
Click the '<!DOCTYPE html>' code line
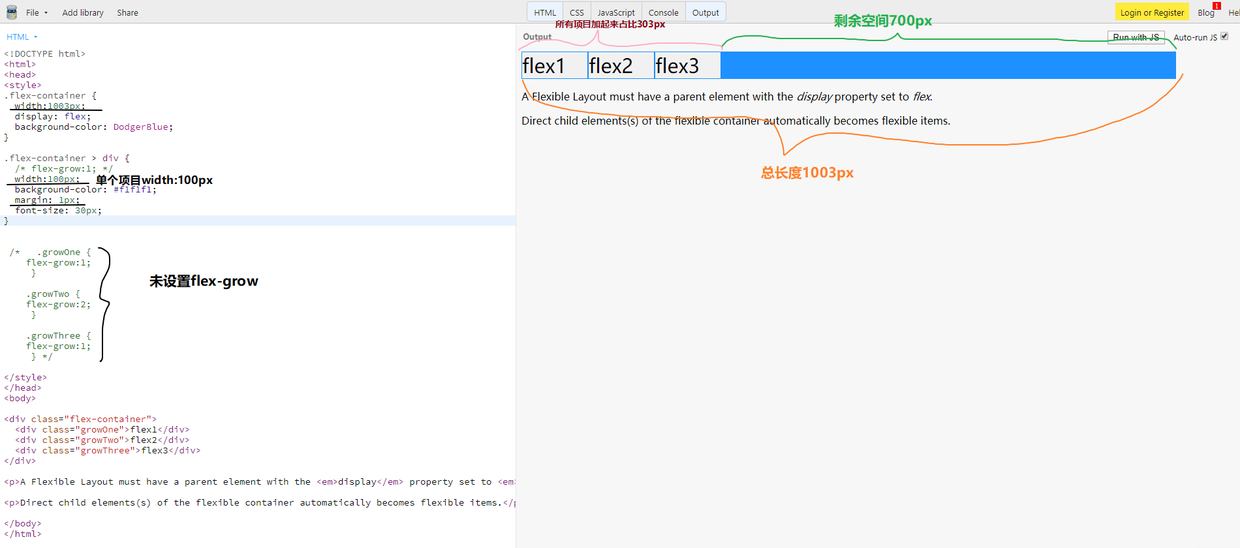[x=45, y=54]
